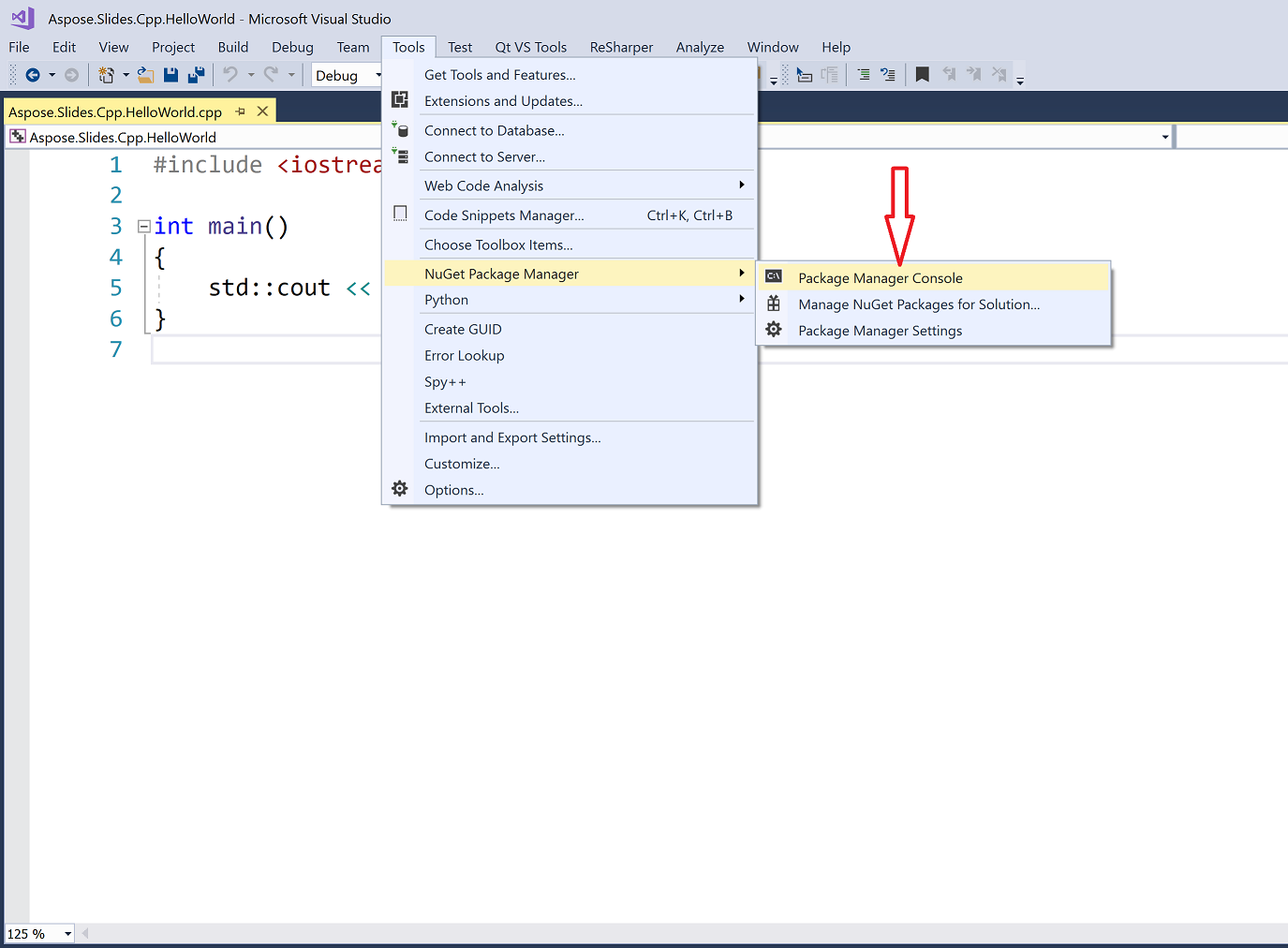Click the '#include' text on line 1
The width and height of the screenshot is (1288, 948).
[208, 165]
